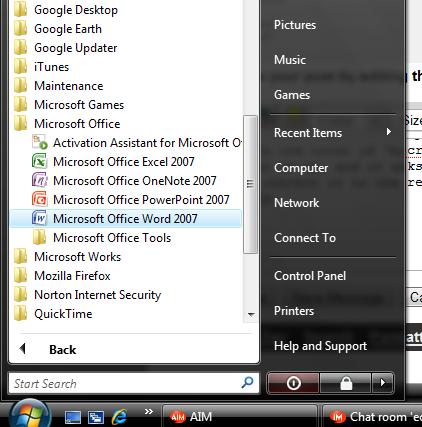Open Control Panel from Start menu
The width and height of the screenshot is (422, 427).
click(310, 276)
